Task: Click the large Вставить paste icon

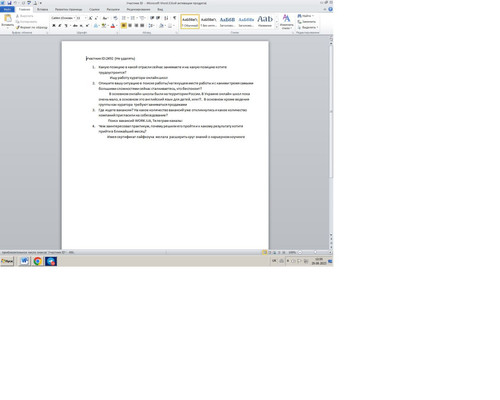Action: [x=7, y=19]
